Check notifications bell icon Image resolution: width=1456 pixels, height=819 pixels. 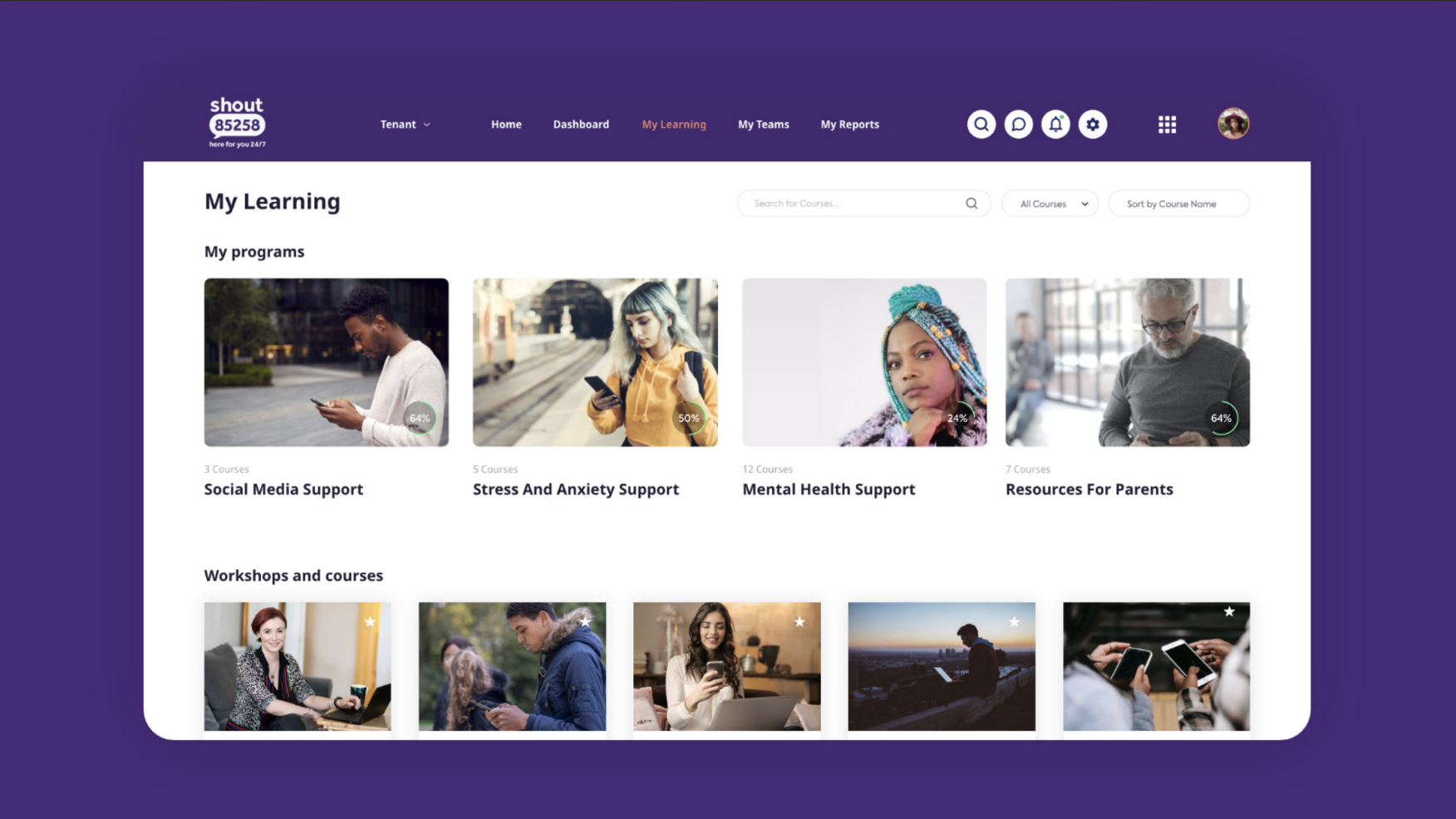[1055, 125]
